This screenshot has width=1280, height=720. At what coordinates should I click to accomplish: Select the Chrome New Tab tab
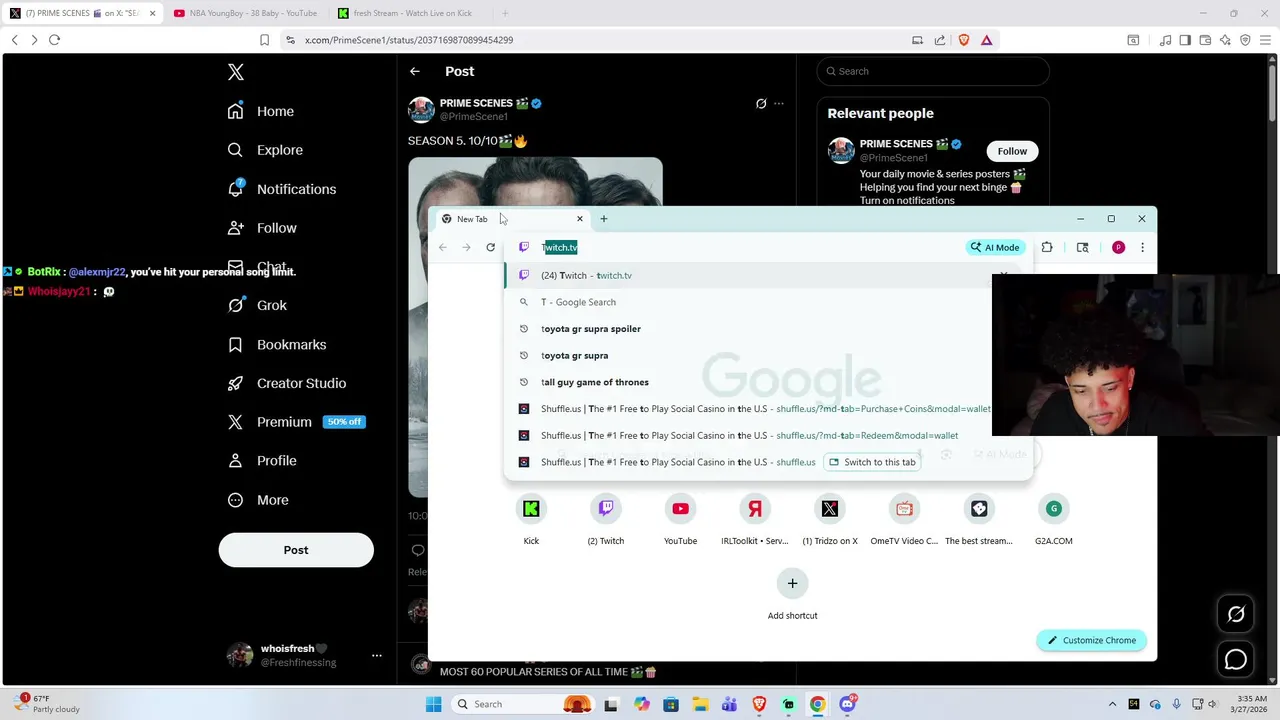point(510,219)
